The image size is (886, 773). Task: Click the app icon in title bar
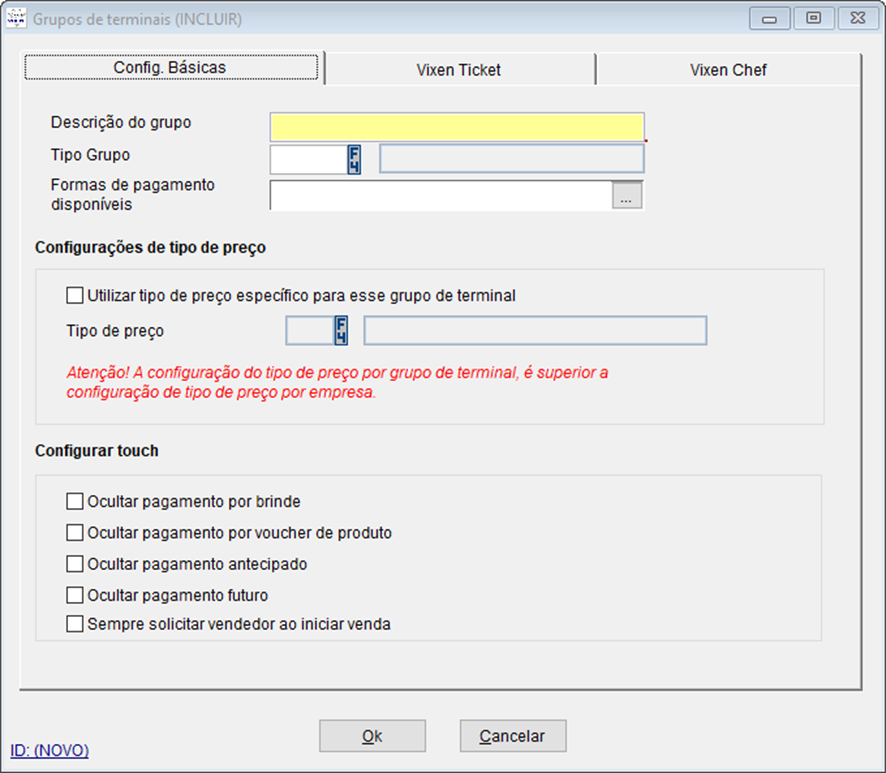coord(16,18)
